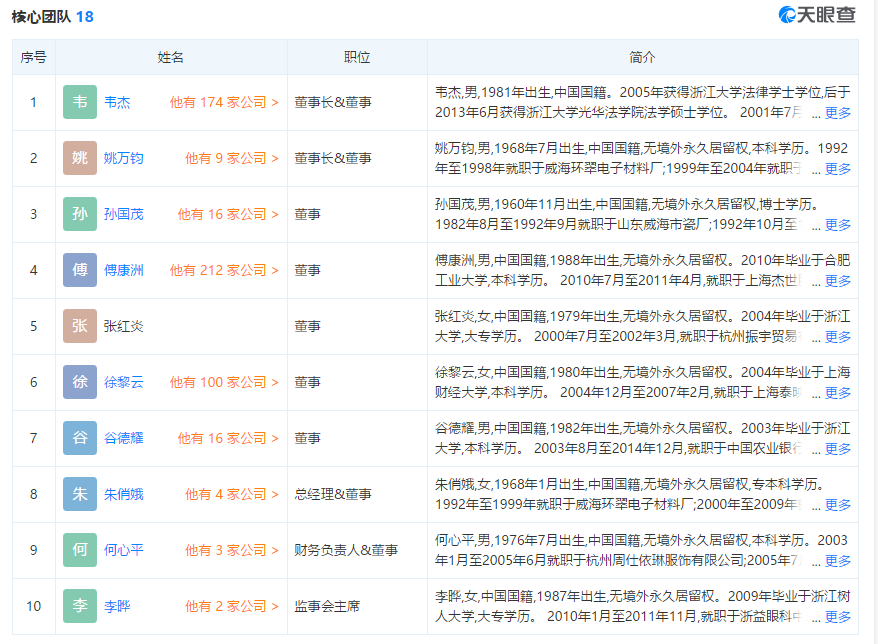Open 傅康洲's 212 related companies
878x644 pixels.
[x=224, y=270]
